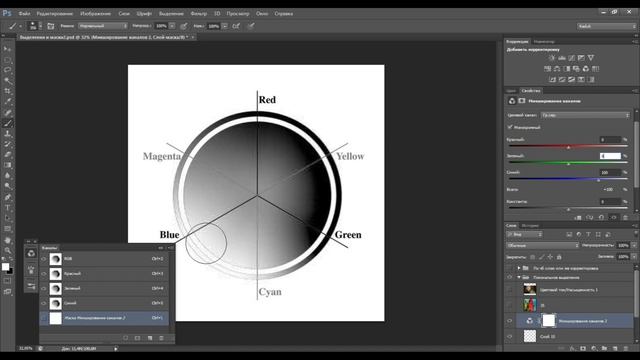Open opacity slider dropdown in options bar

(x=172, y=26)
